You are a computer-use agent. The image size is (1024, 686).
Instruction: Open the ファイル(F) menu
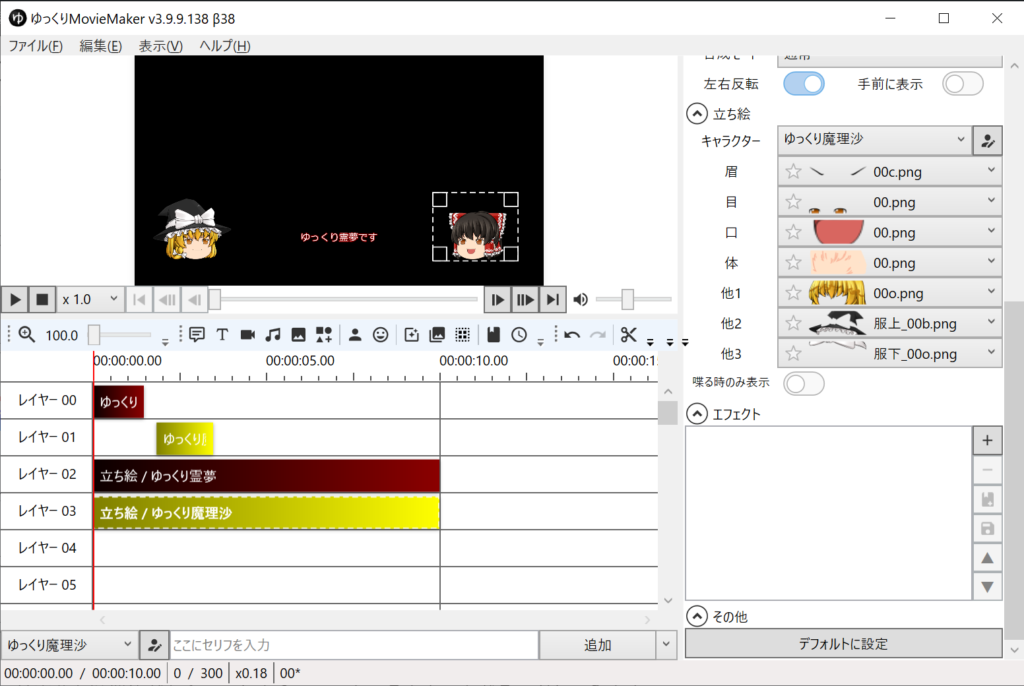pyautogui.click(x=35, y=46)
